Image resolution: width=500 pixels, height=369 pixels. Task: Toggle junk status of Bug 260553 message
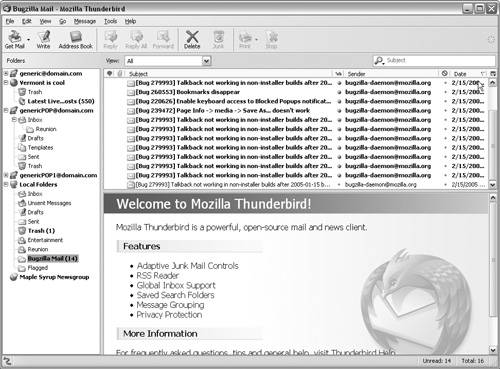coord(446,92)
